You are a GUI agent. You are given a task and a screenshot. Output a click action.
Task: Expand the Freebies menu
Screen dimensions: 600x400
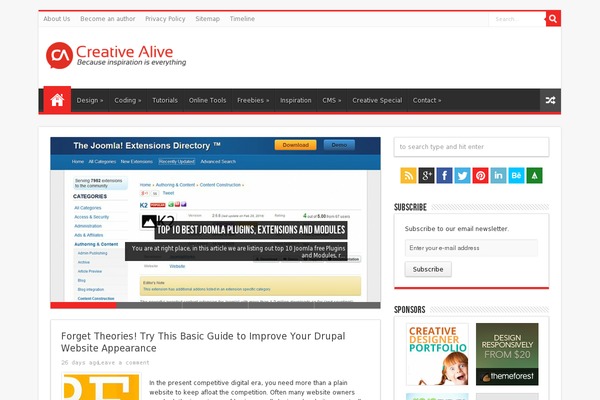click(253, 100)
